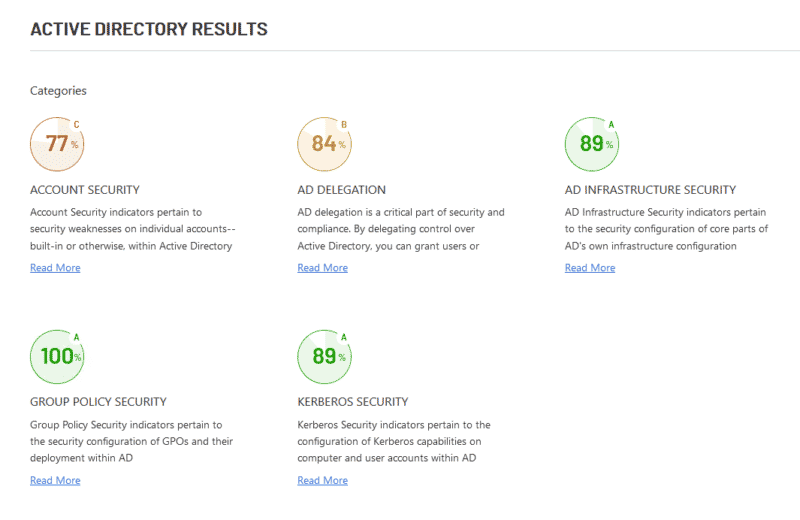Select the KERBEROS SECURITY category title
Viewport: 800px width, 520px height.
(x=353, y=402)
